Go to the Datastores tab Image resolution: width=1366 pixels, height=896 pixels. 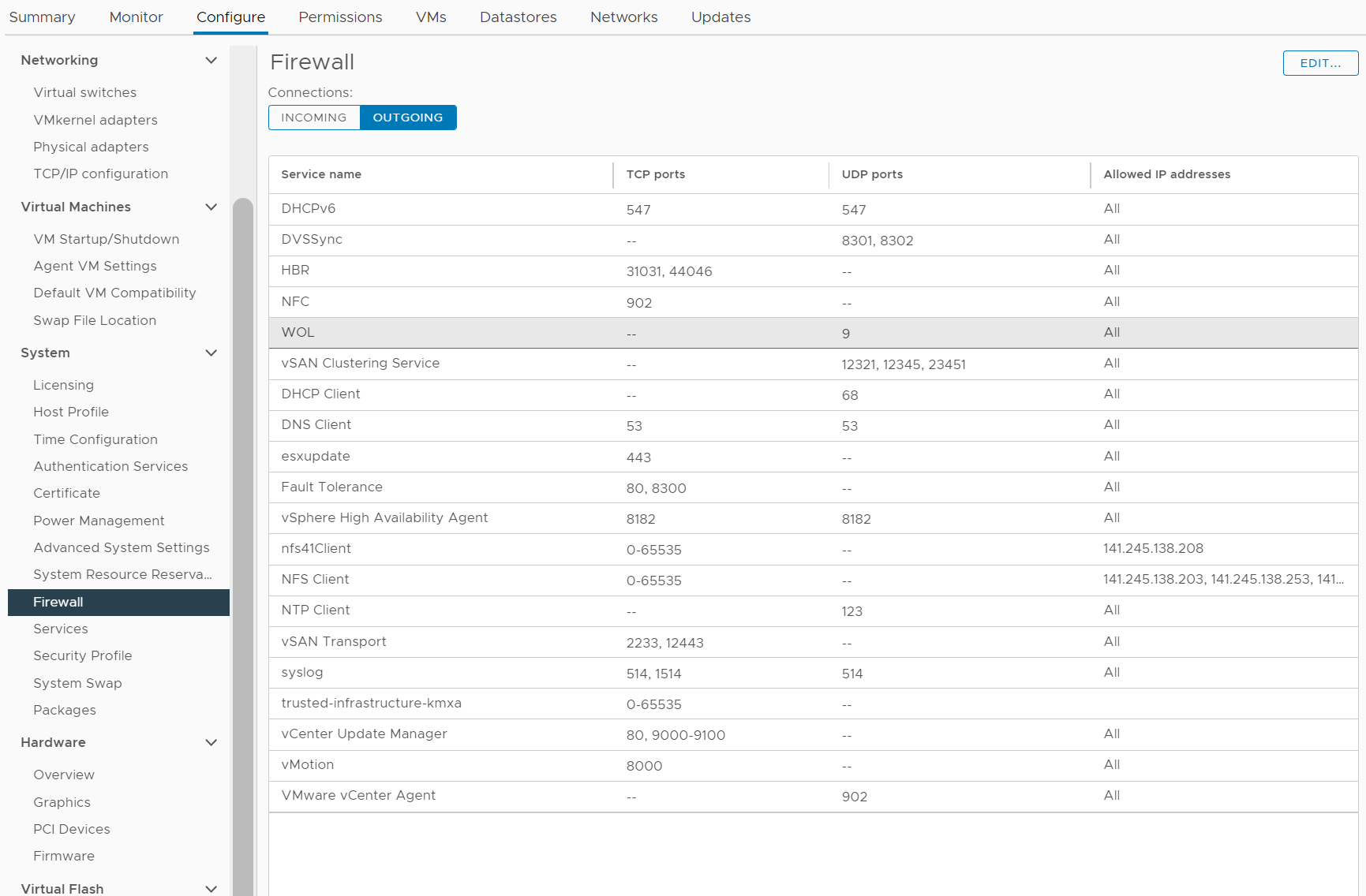point(518,17)
